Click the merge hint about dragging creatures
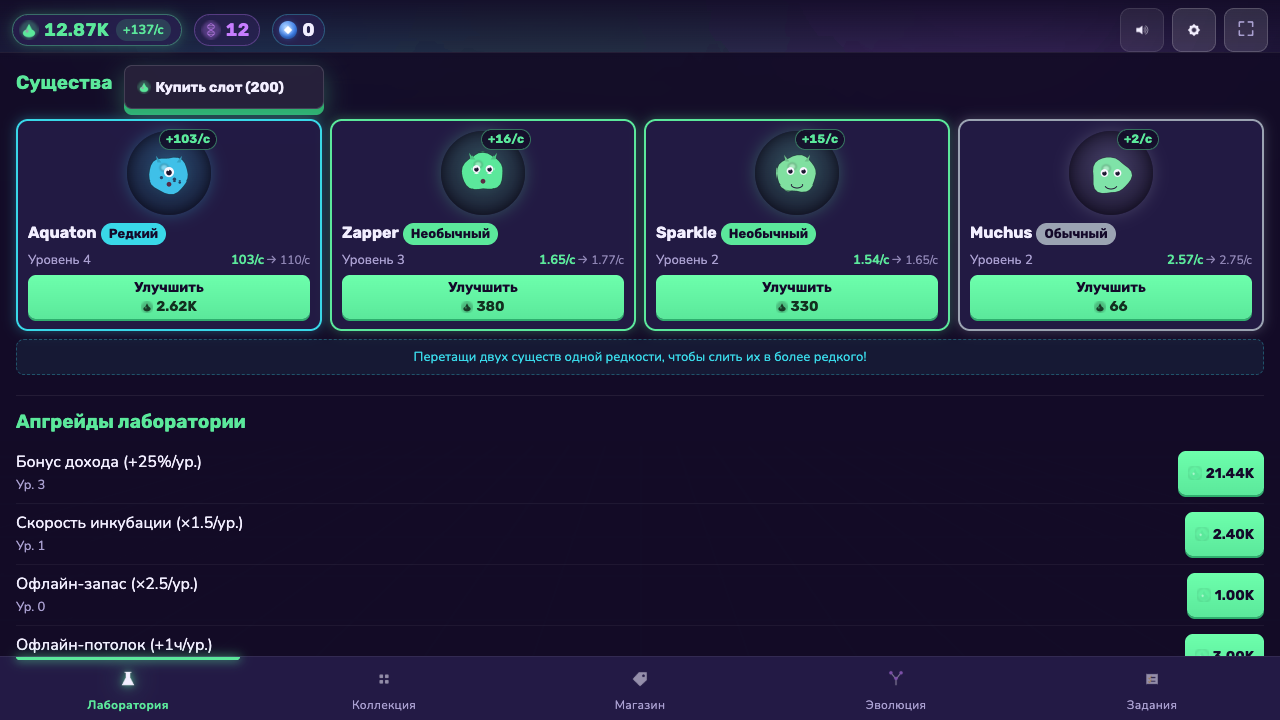Viewport: 1280px width, 720px height. click(x=640, y=357)
